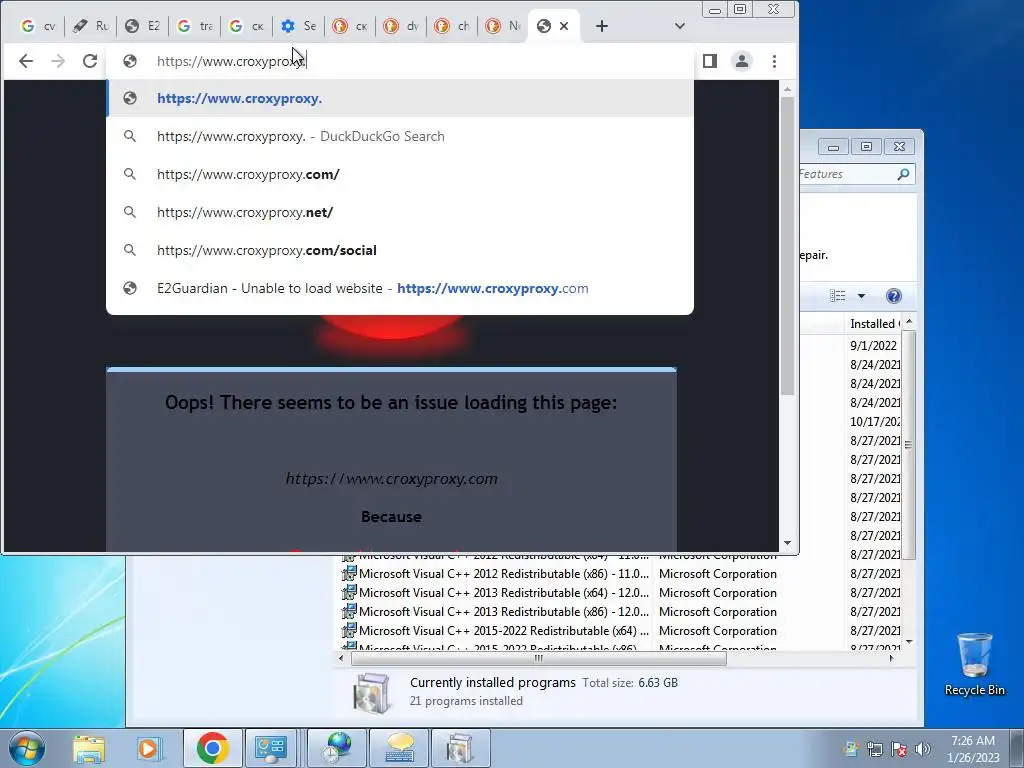Open the Windows Start menu
Screen dimensions: 1024x768
click(x=27, y=748)
